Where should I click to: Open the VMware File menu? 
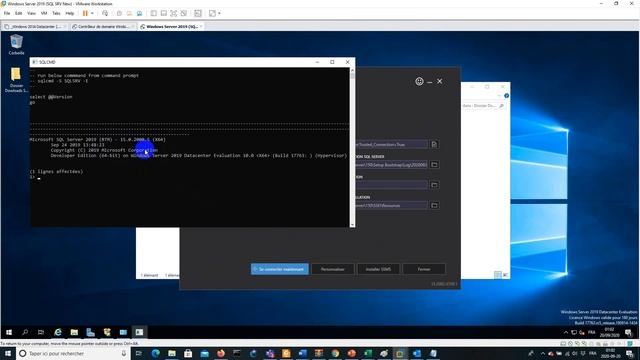(x=7, y=13)
